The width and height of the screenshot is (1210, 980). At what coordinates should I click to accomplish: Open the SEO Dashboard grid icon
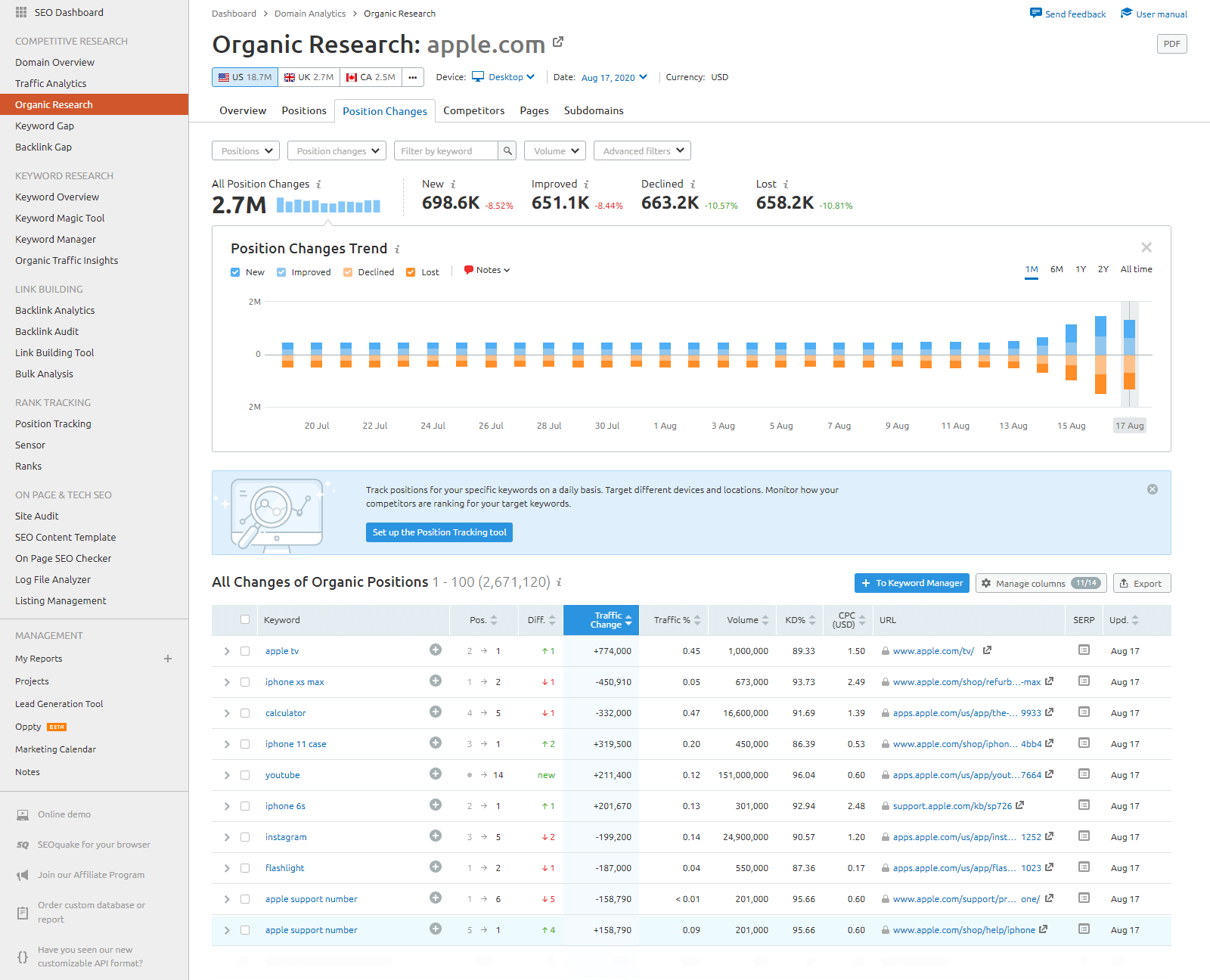(x=21, y=12)
